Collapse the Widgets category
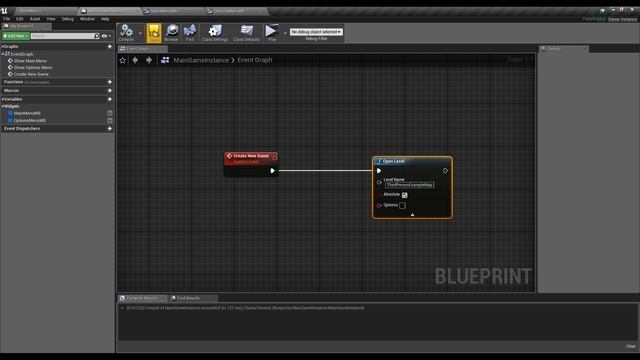The width and height of the screenshot is (640, 360). click(2, 106)
